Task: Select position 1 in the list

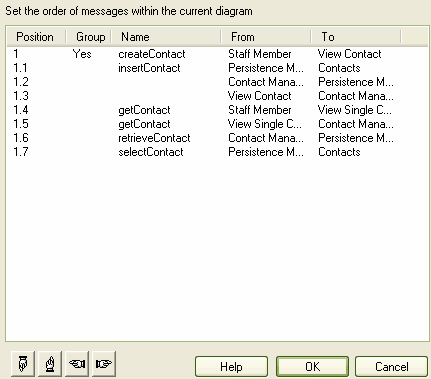Action: tap(16, 54)
